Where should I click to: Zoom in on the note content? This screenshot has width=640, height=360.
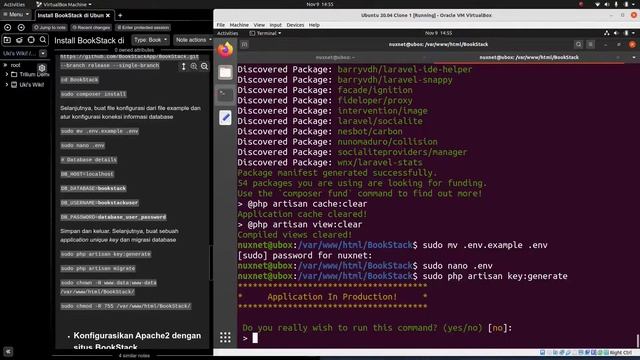click(x=194, y=66)
